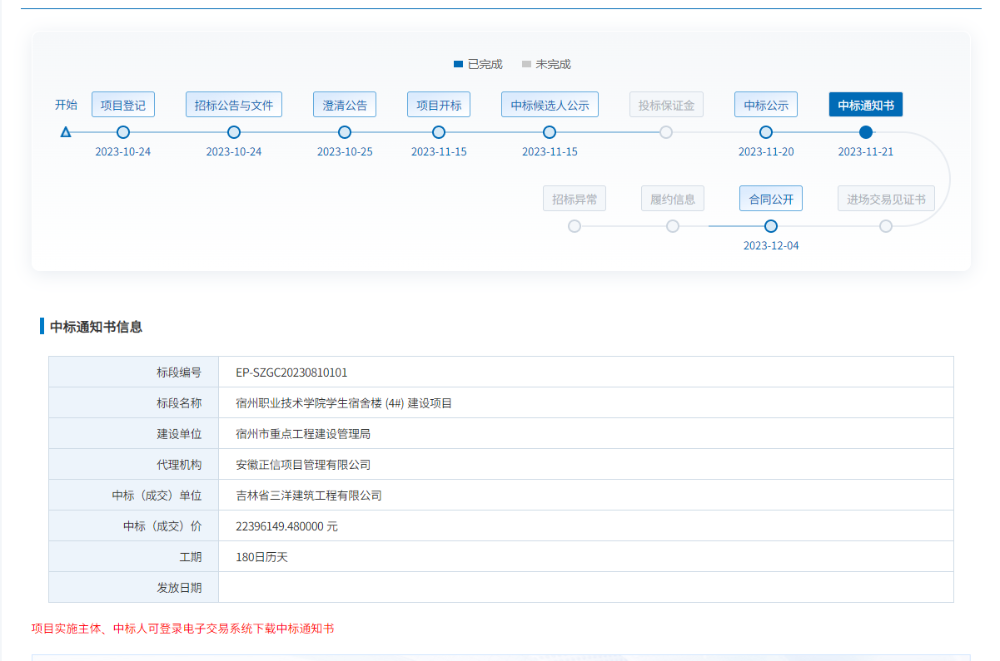1000x661 pixels.
Task: Click the red notice about downloading 中标通知书
Action: (x=183, y=628)
